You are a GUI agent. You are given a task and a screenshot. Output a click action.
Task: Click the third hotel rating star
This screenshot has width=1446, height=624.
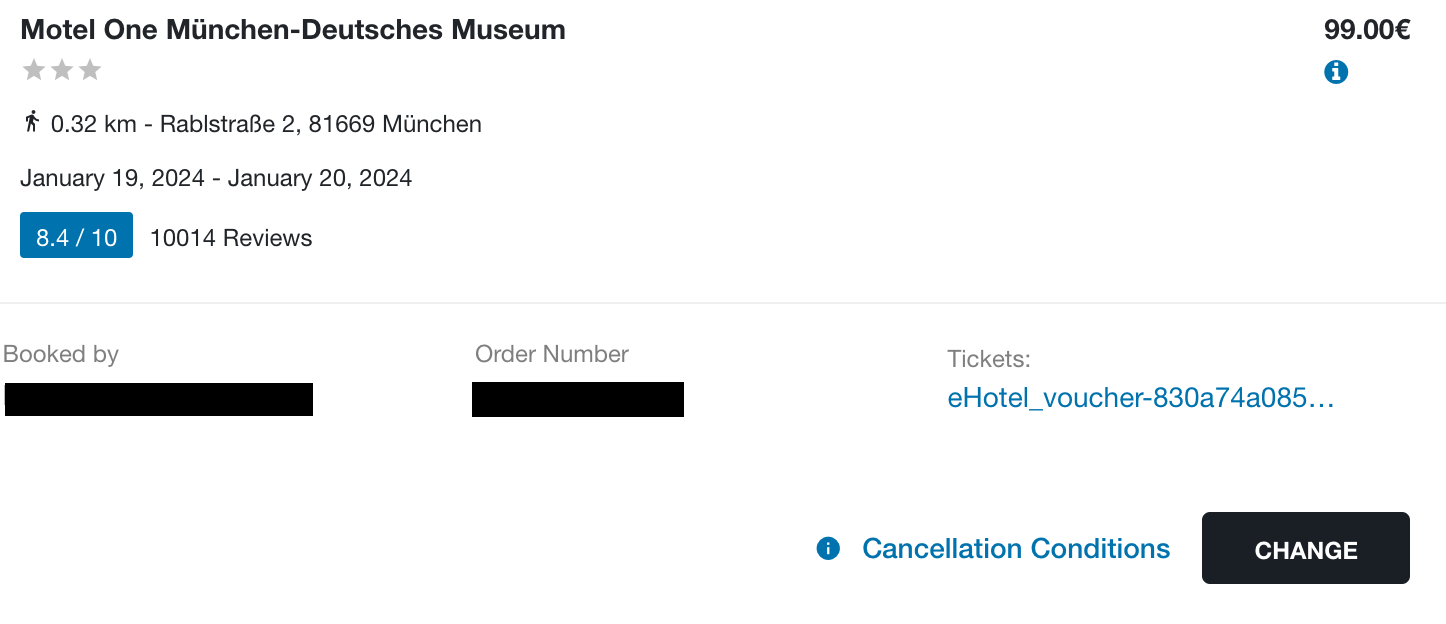coord(90,70)
